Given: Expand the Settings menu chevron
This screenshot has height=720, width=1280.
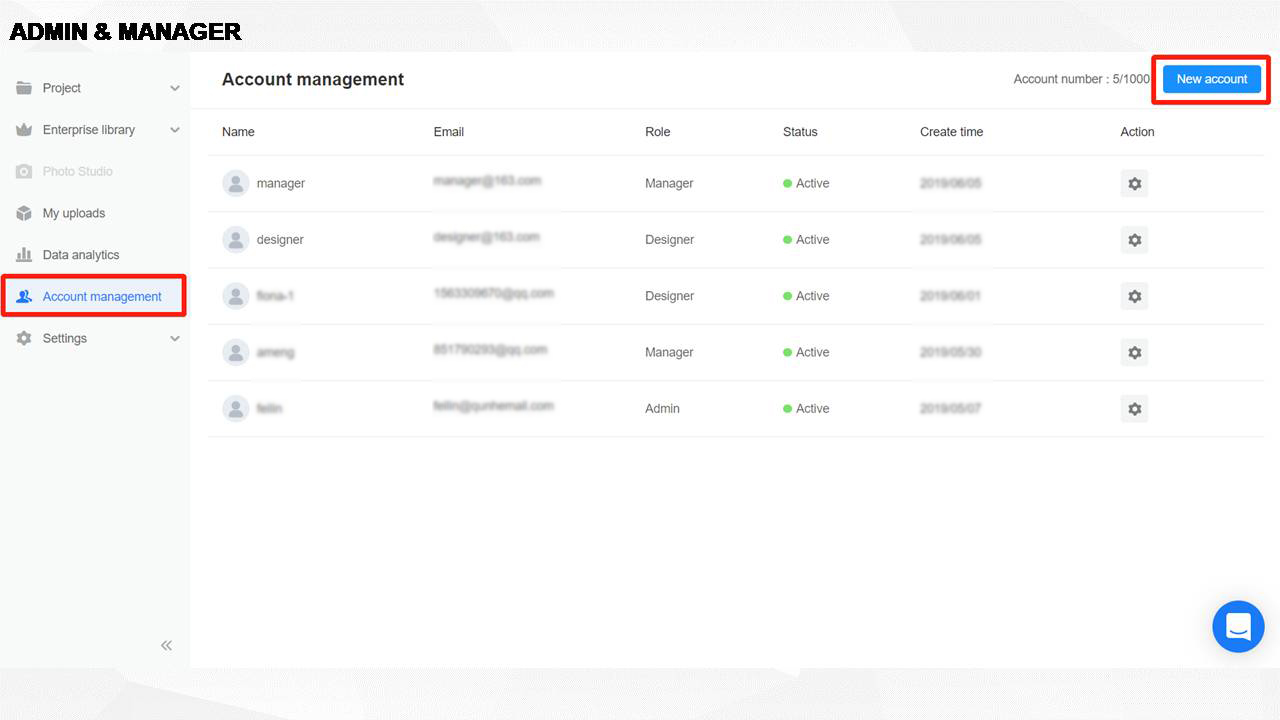Looking at the screenshot, I should point(175,338).
